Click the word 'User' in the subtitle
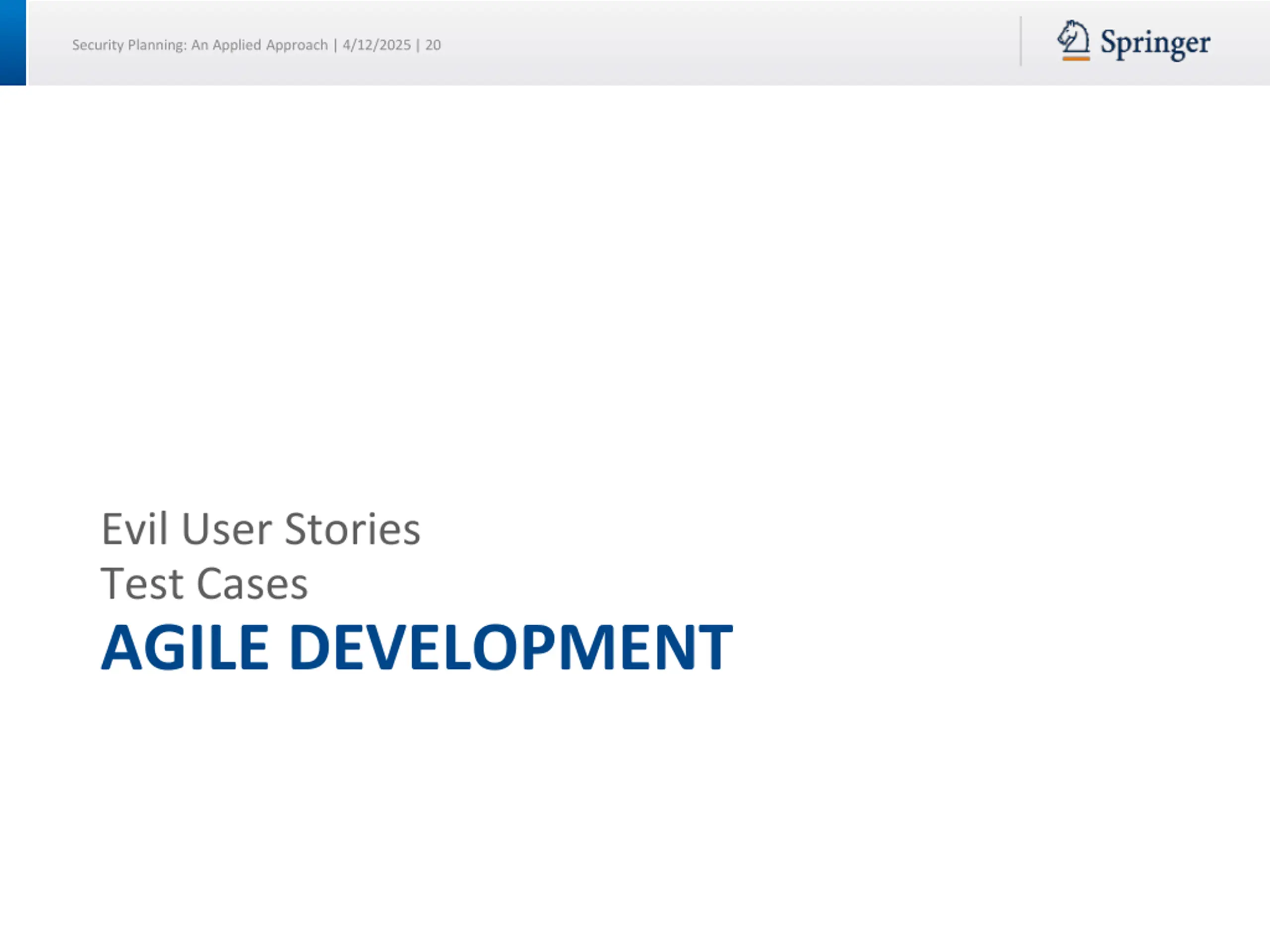 point(226,529)
